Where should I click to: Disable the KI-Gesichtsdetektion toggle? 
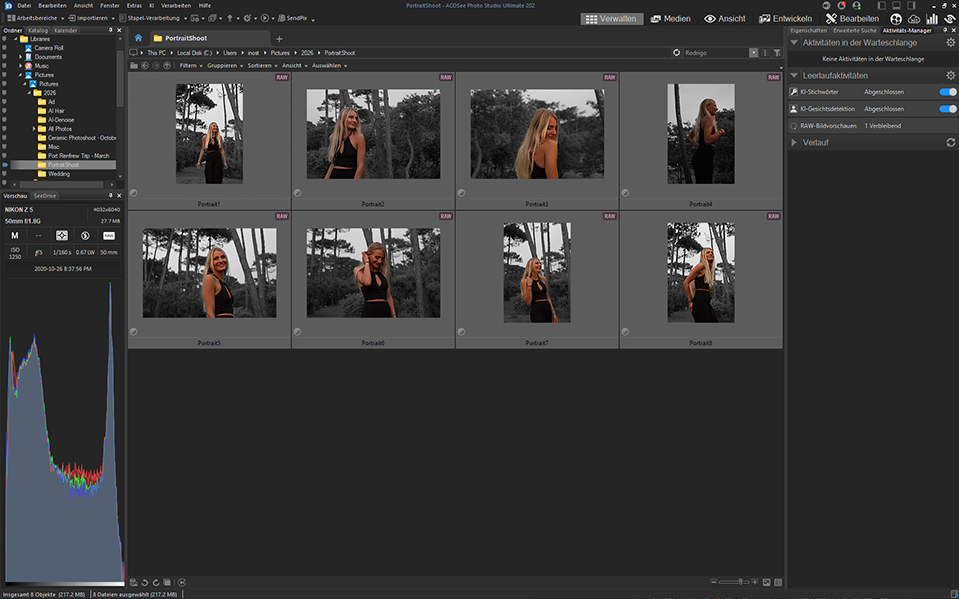click(948, 109)
